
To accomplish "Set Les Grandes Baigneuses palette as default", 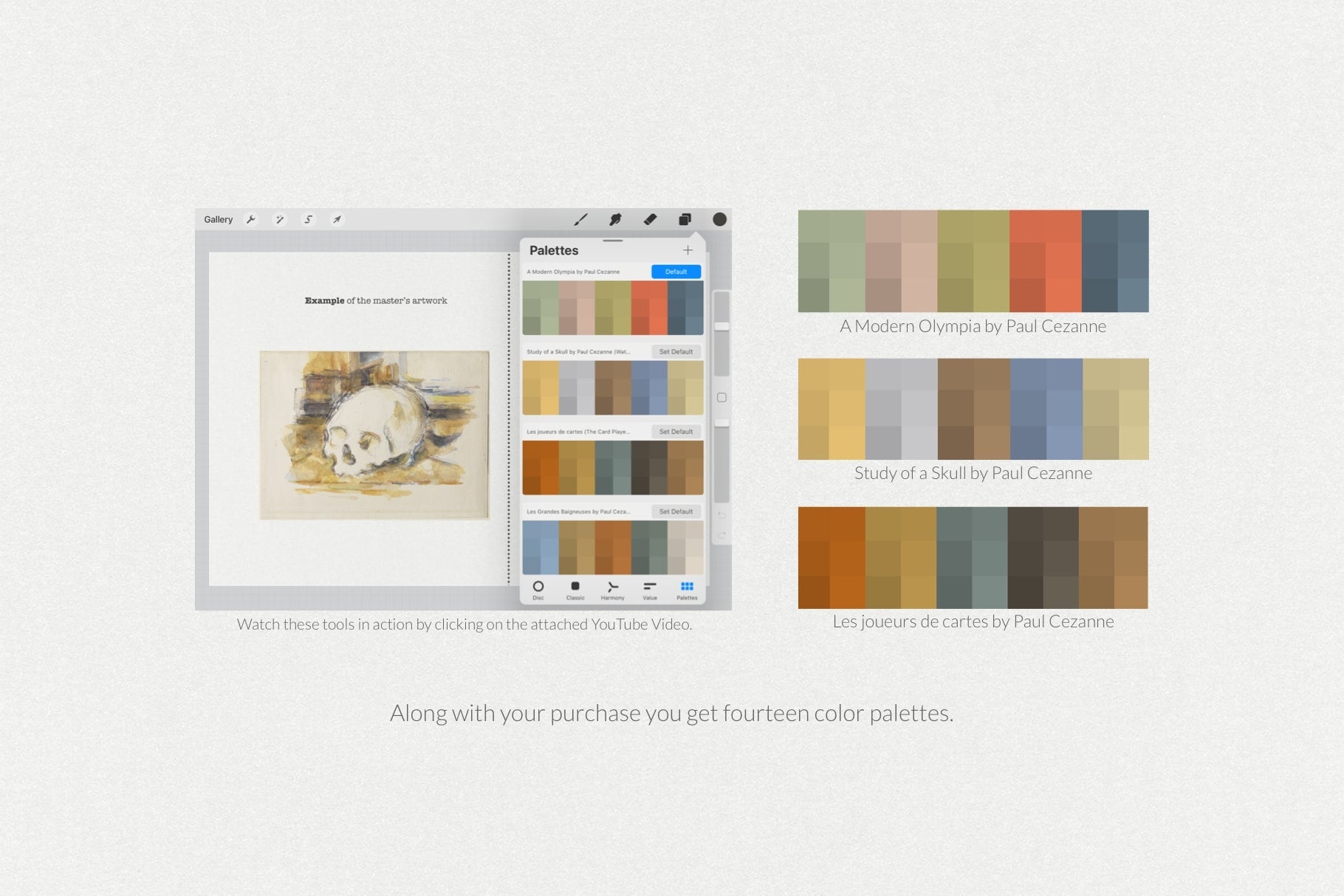I will 676,511.
